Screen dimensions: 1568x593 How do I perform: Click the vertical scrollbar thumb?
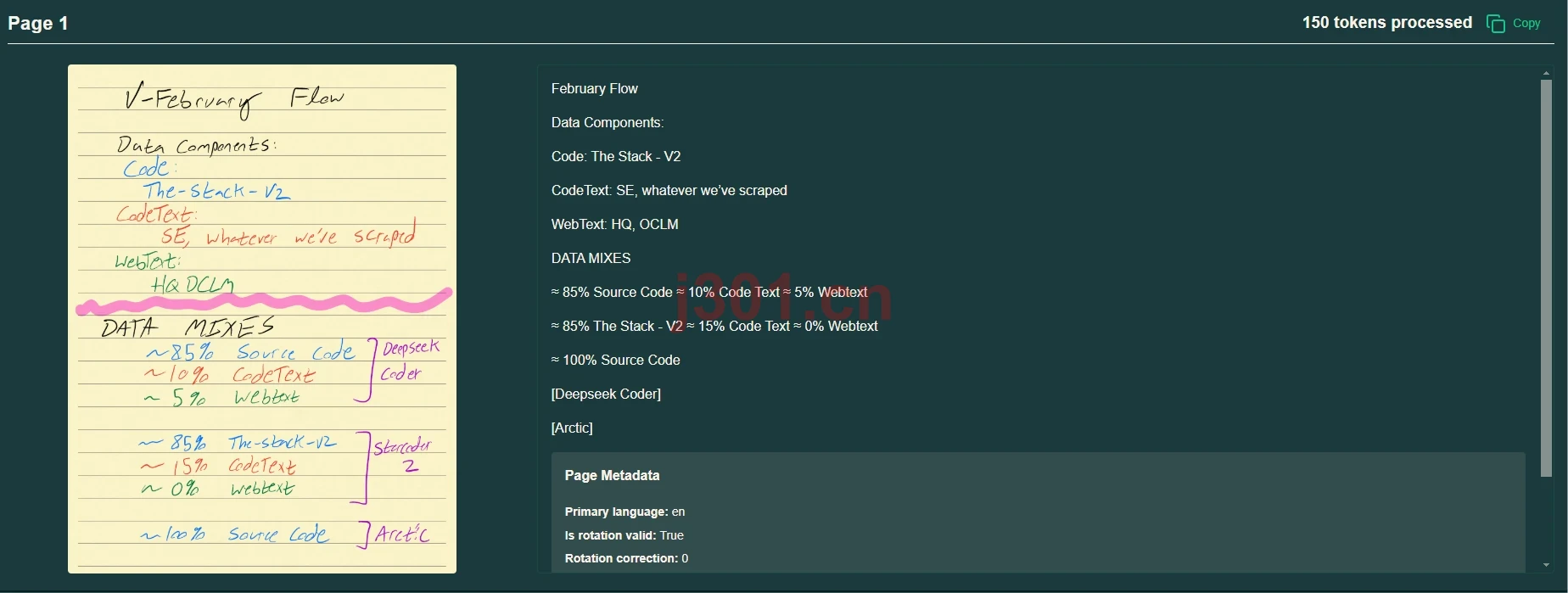click(x=1546, y=278)
